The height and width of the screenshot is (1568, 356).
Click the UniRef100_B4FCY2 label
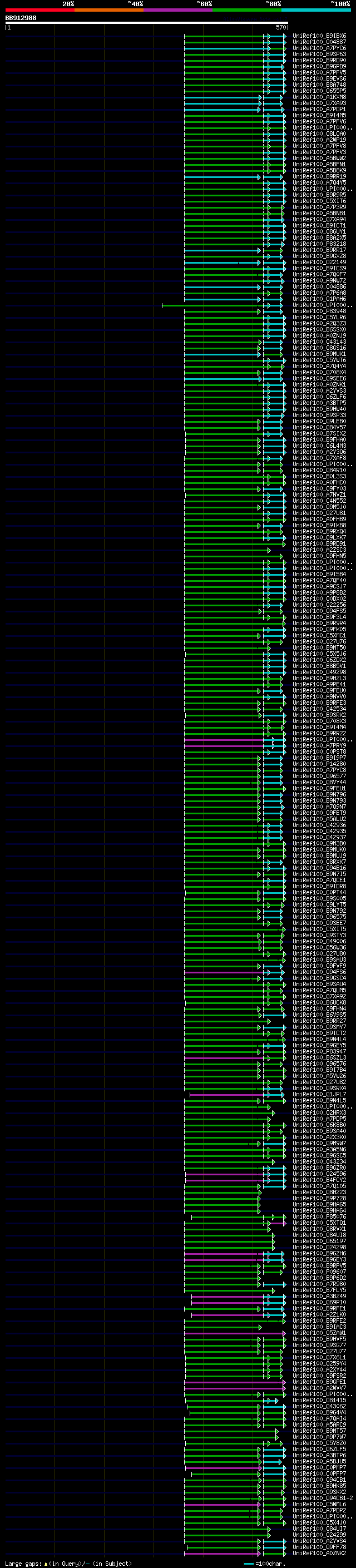pos(319,1180)
